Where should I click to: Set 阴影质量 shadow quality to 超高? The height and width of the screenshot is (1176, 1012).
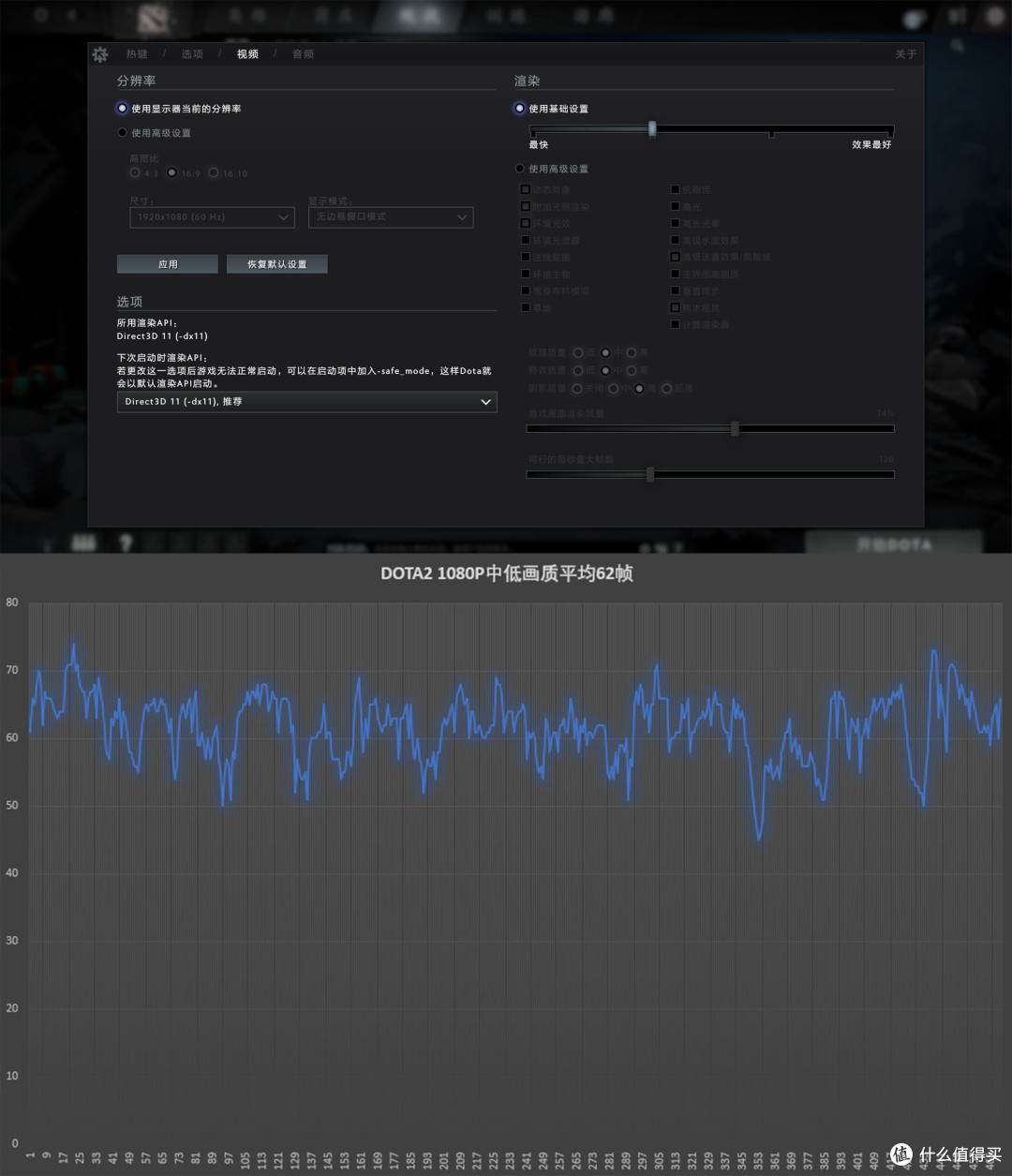667,388
